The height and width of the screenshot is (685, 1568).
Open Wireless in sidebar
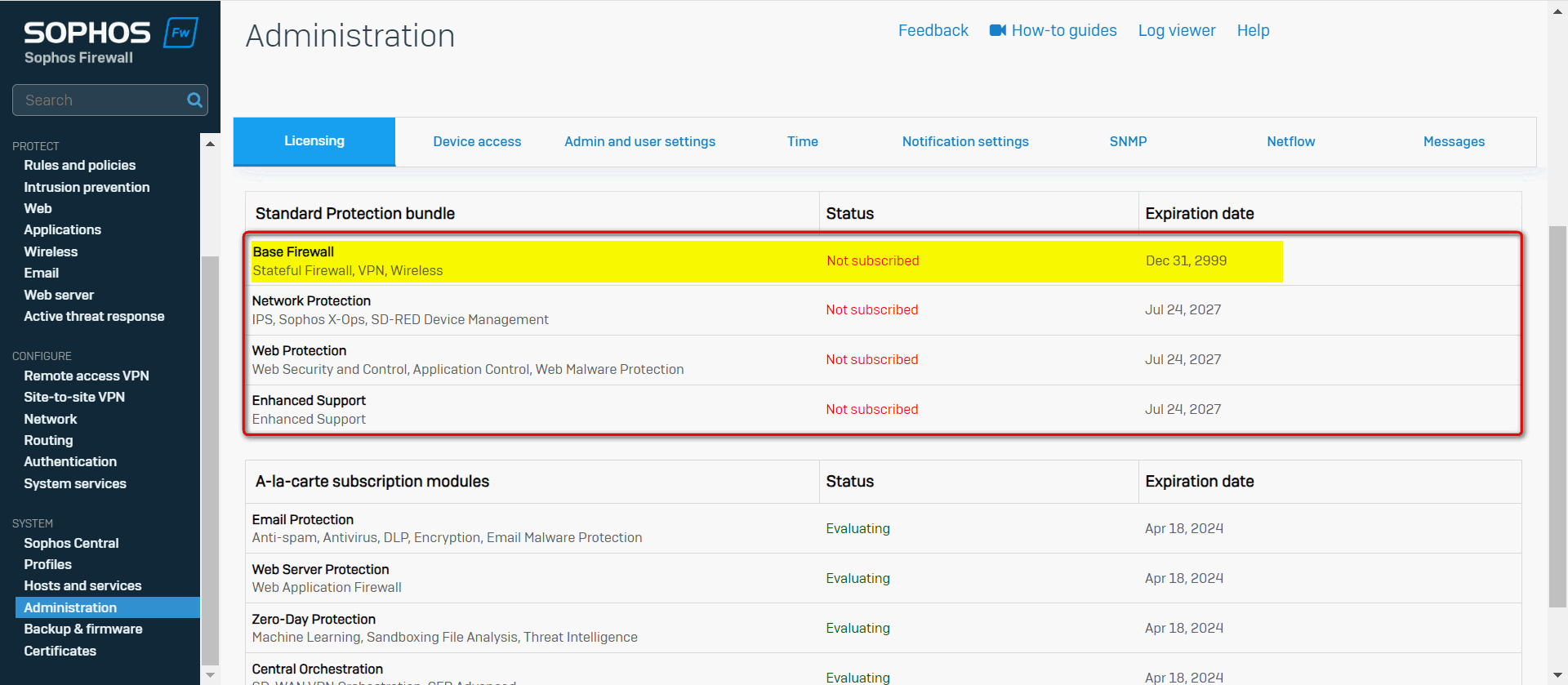coord(51,251)
